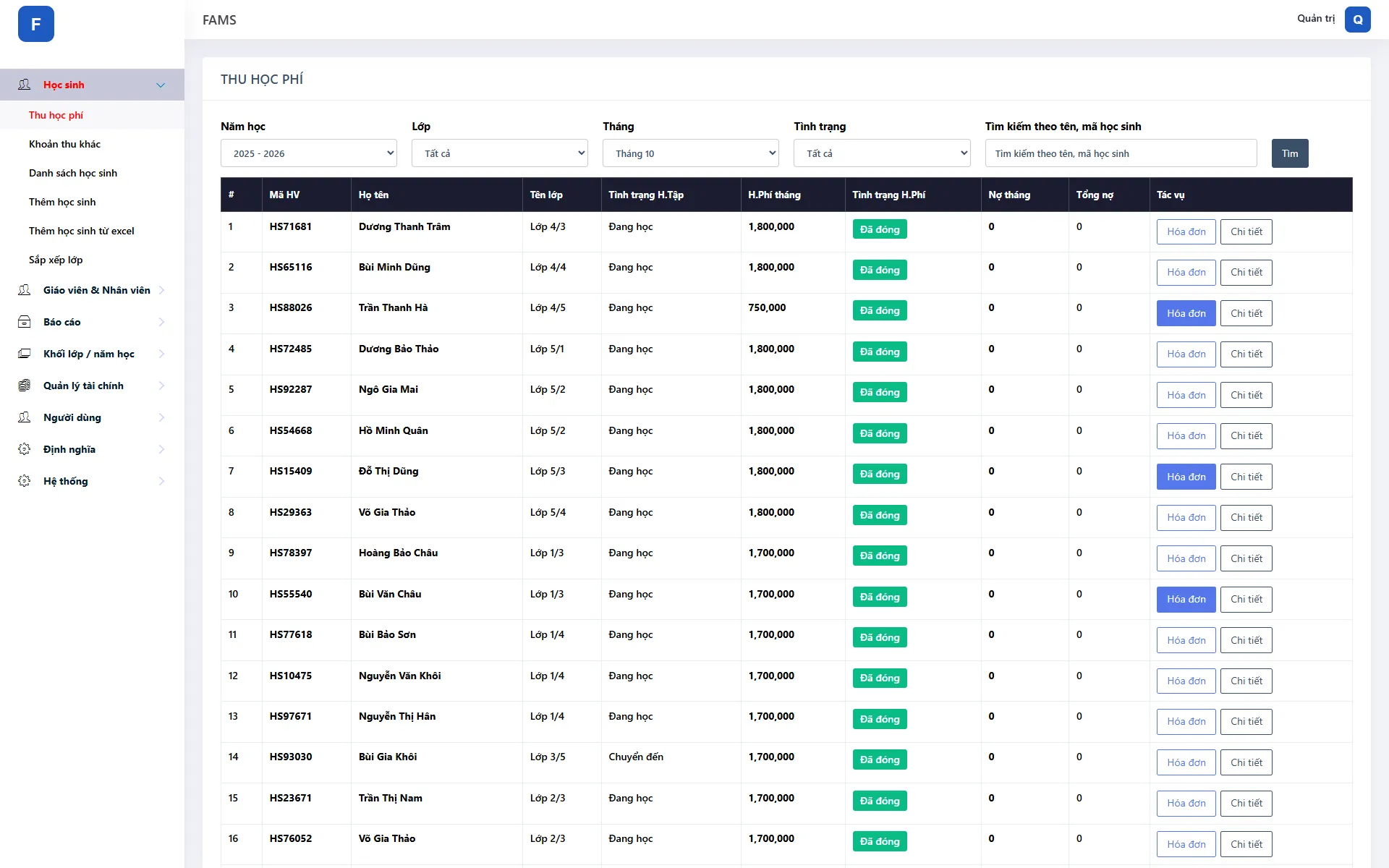Expand the Quản lý tài chính chevron

pyautogui.click(x=161, y=386)
